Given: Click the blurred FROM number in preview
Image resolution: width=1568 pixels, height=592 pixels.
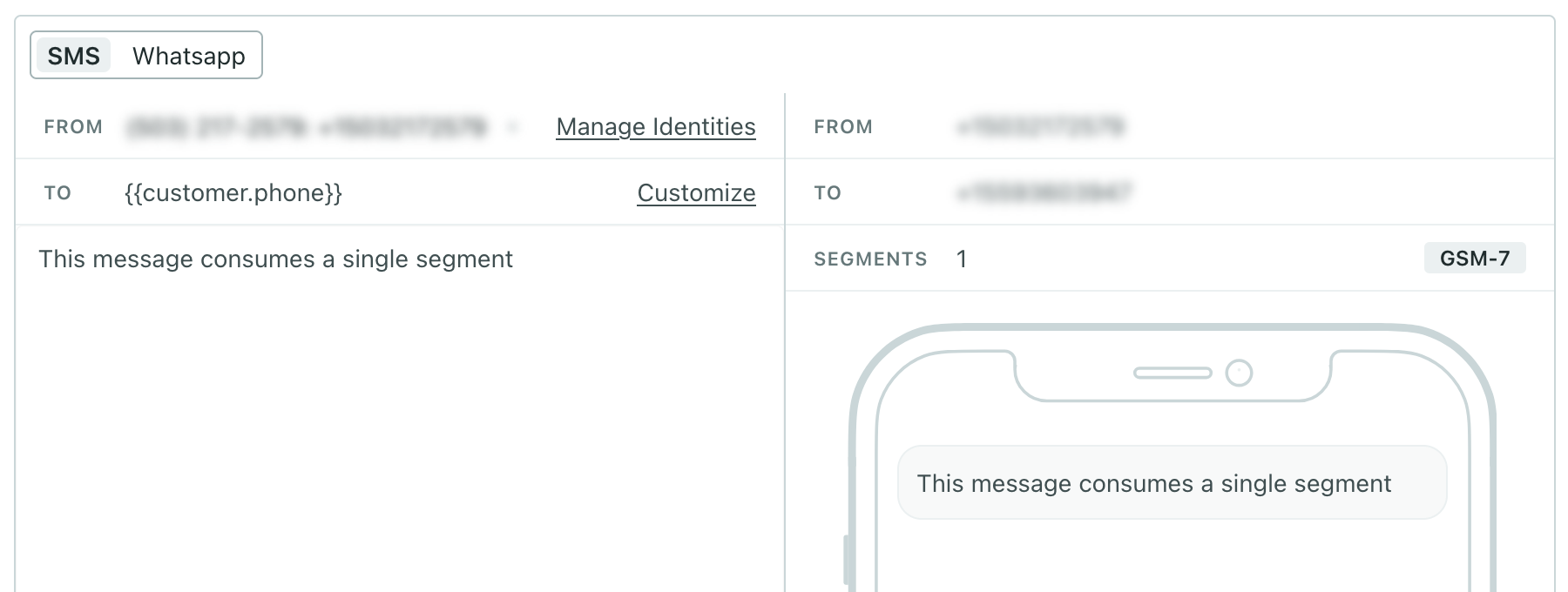Looking at the screenshot, I should click(1040, 127).
